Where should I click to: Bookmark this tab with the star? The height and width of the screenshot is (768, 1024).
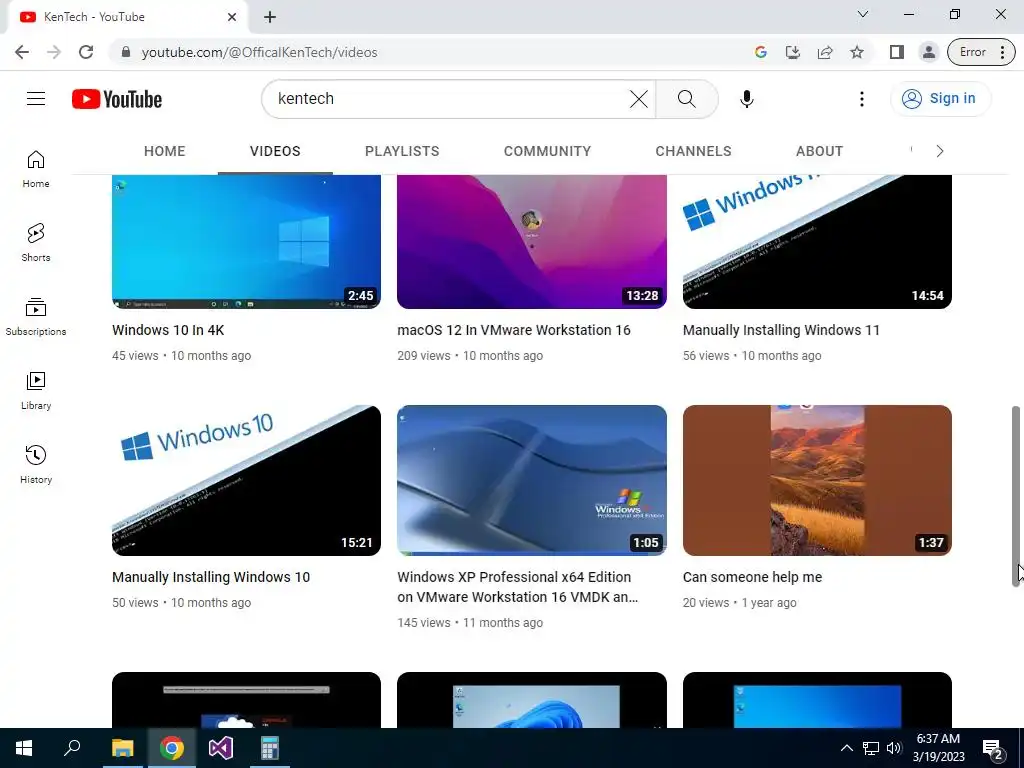(857, 52)
